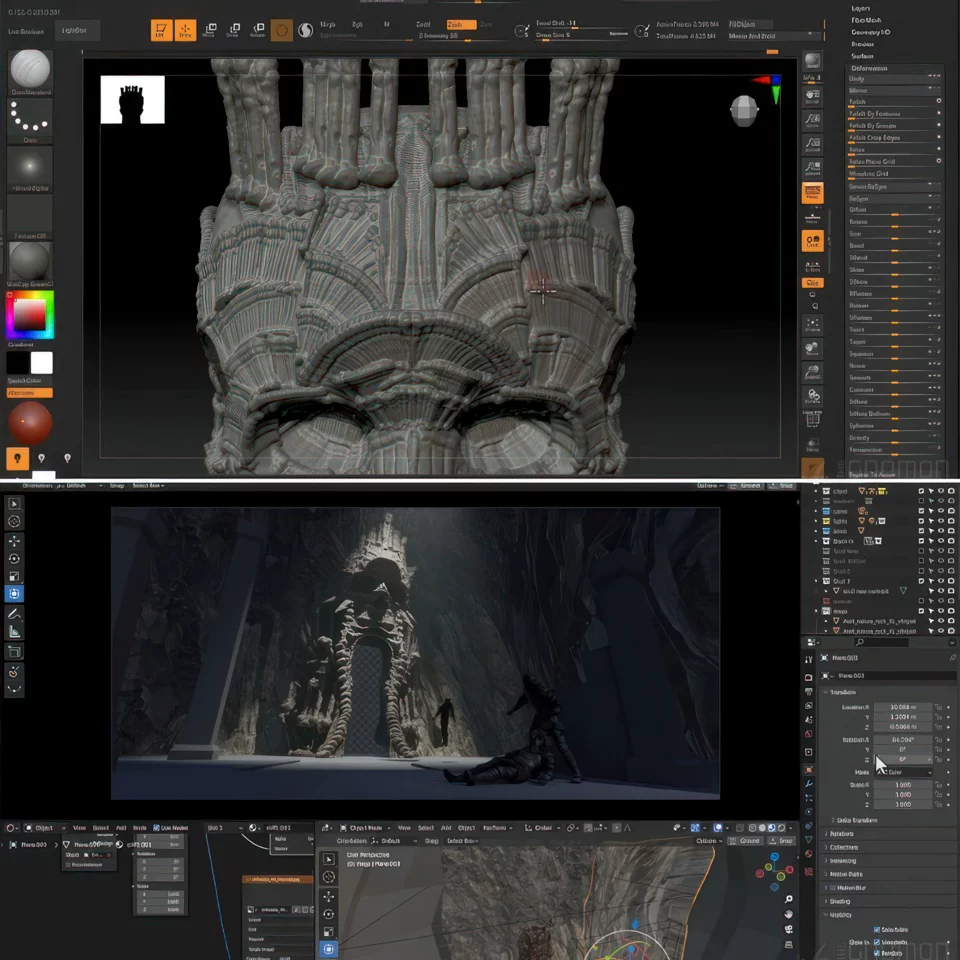Expand the Delta Transform subpanel
The width and height of the screenshot is (960, 960).
click(x=853, y=820)
